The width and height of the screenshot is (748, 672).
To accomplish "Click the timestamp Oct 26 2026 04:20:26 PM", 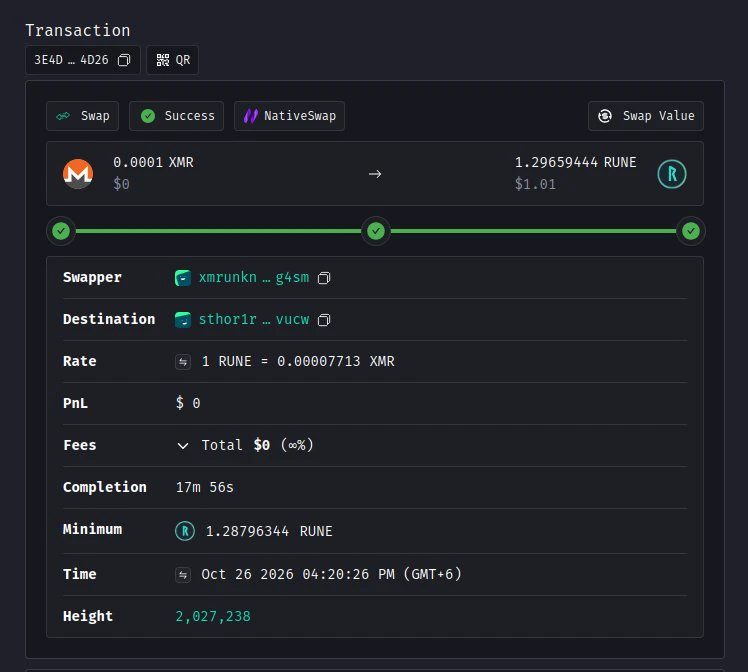I will tap(298, 574).
